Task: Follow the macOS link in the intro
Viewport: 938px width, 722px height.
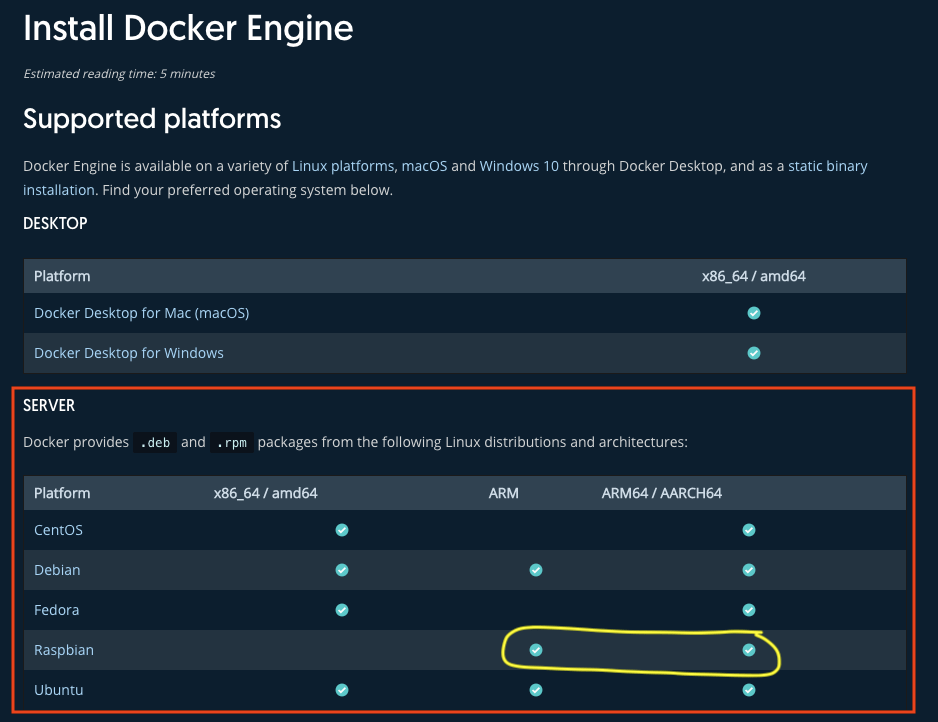Action: 424,166
